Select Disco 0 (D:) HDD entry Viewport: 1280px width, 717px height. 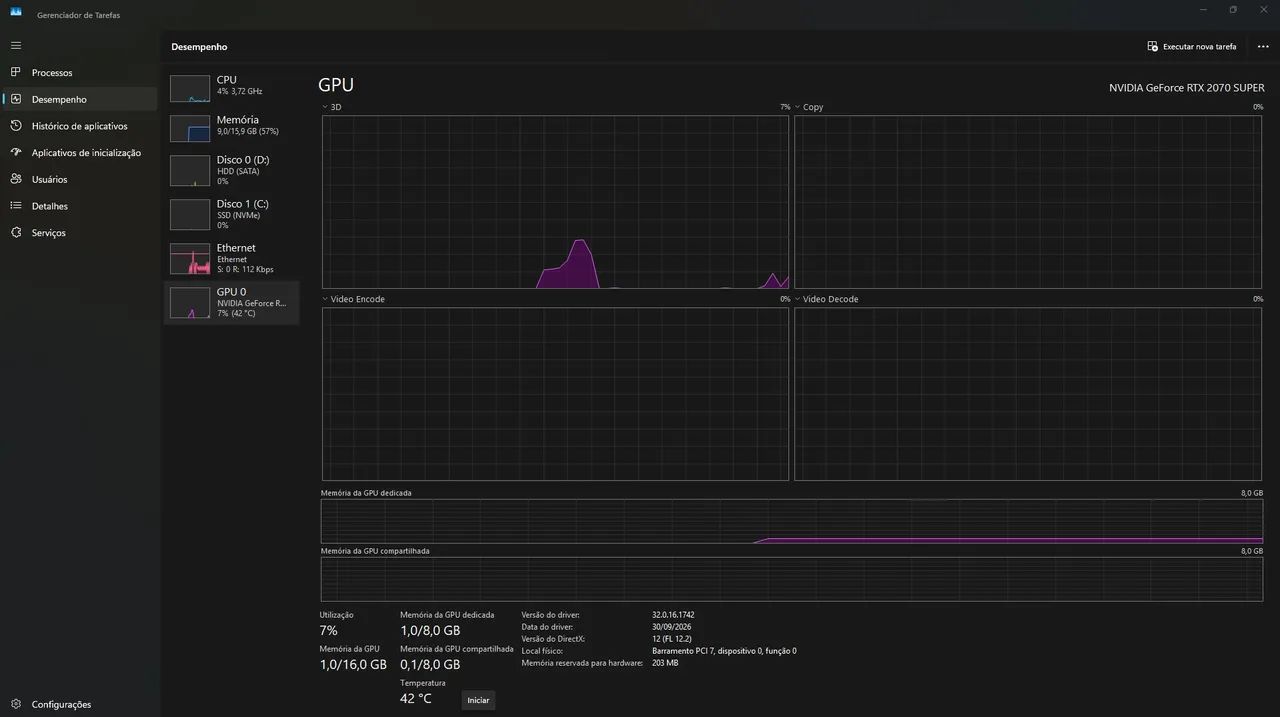[231, 170]
